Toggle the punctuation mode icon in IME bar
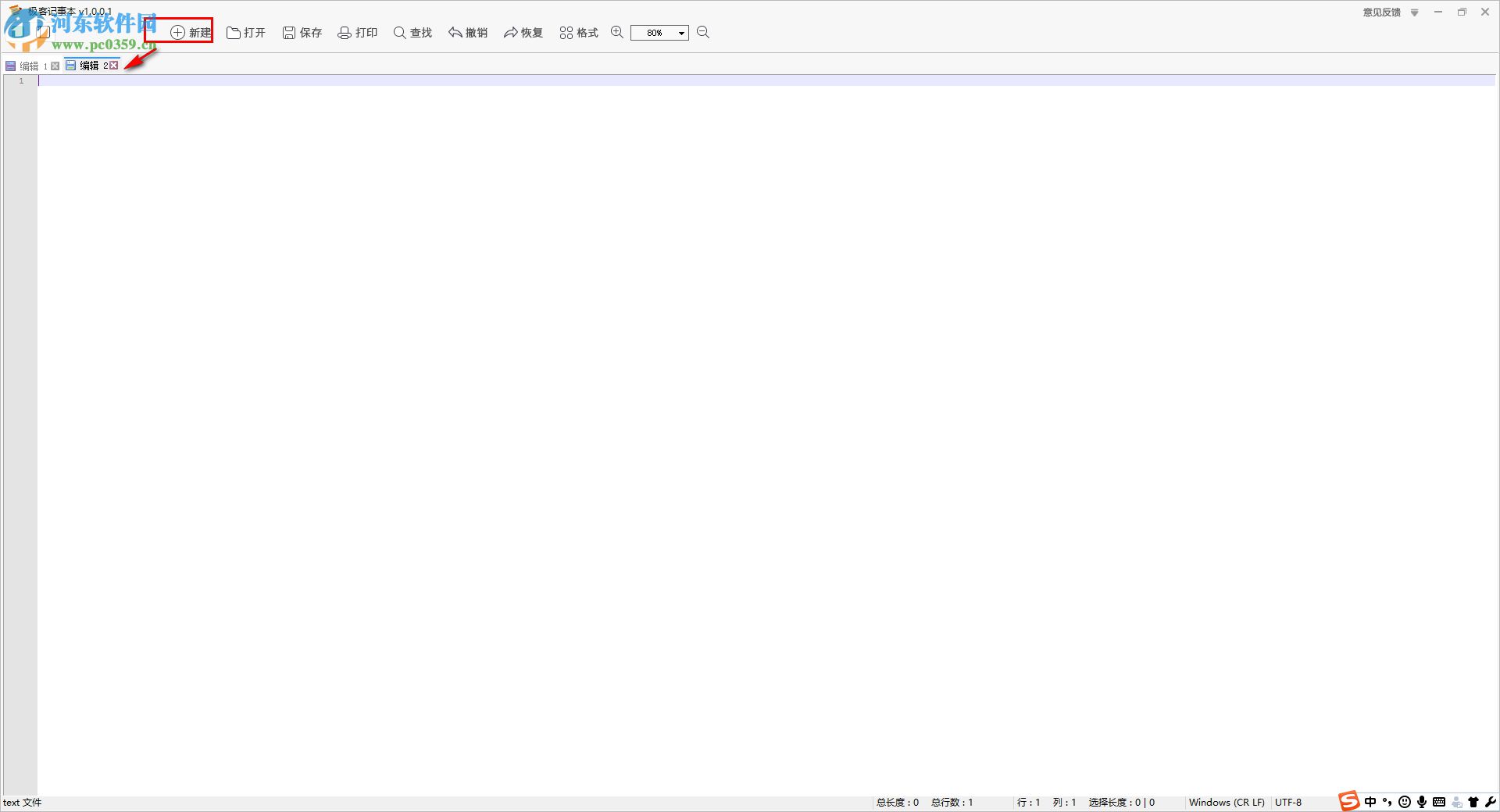Image resolution: width=1500 pixels, height=812 pixels. click(1387, 802)
